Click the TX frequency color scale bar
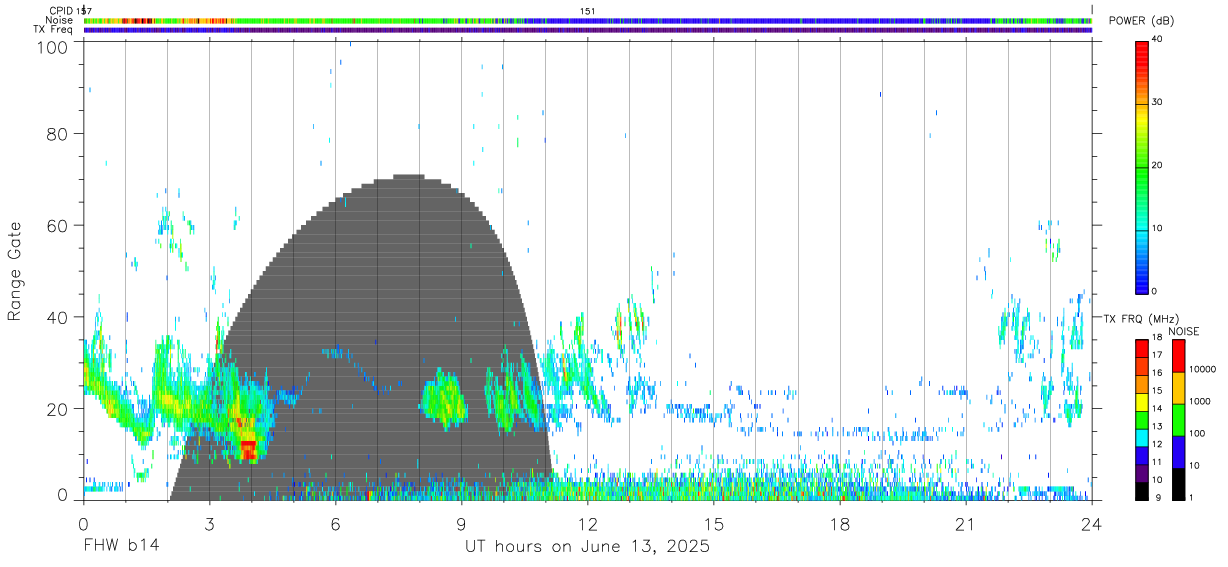 pos(1141,419)
